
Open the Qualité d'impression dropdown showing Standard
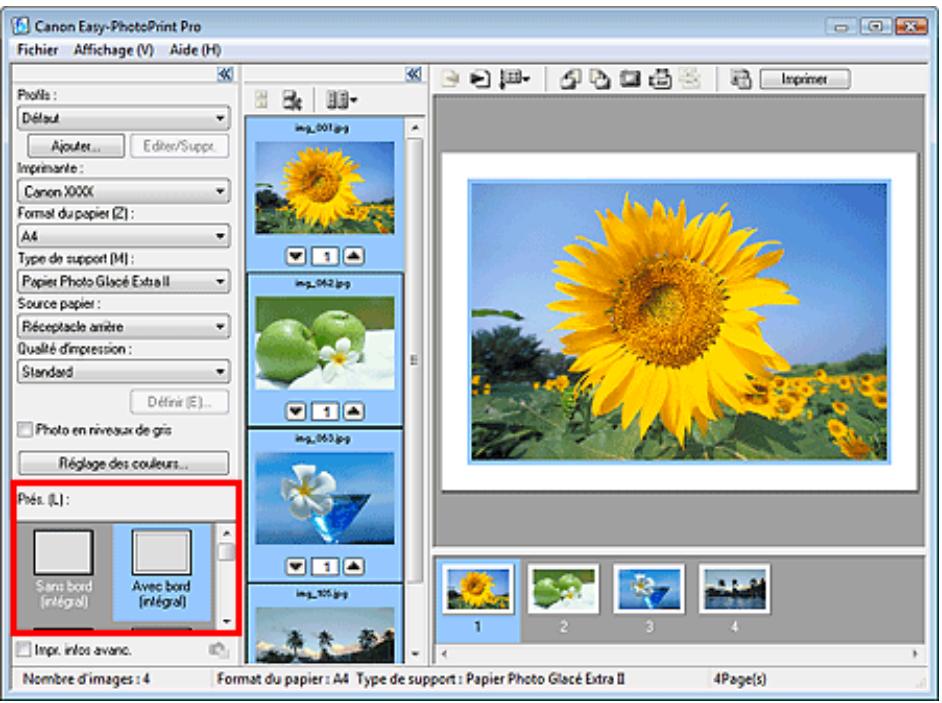click(x=123, y=372)
